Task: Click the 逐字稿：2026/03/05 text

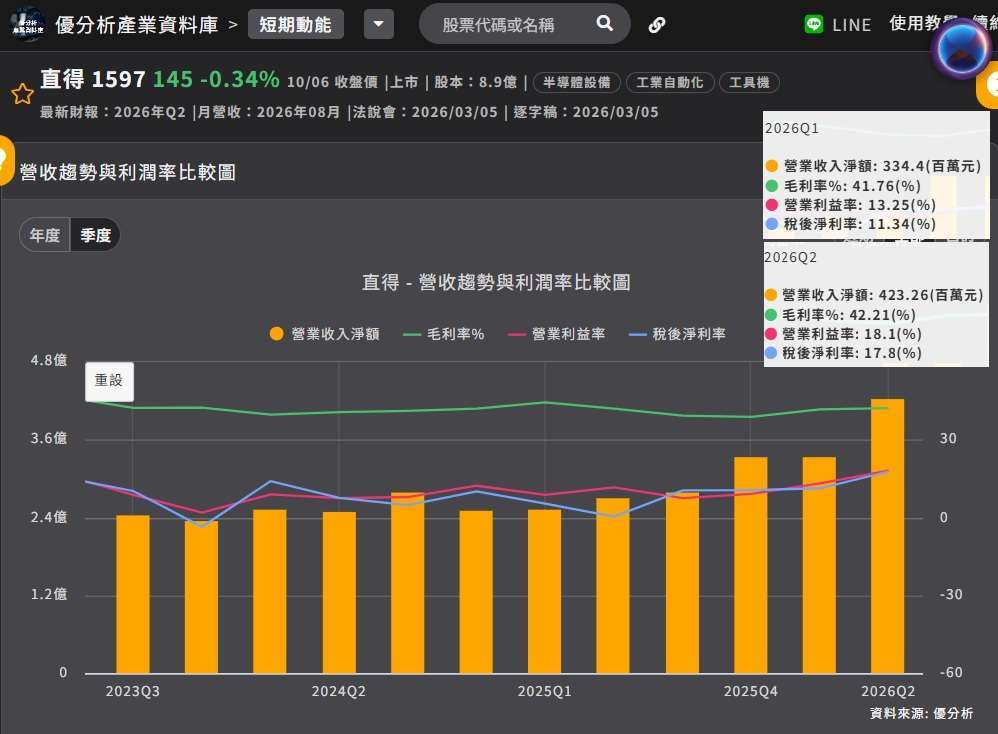Action: coord(586,112)
